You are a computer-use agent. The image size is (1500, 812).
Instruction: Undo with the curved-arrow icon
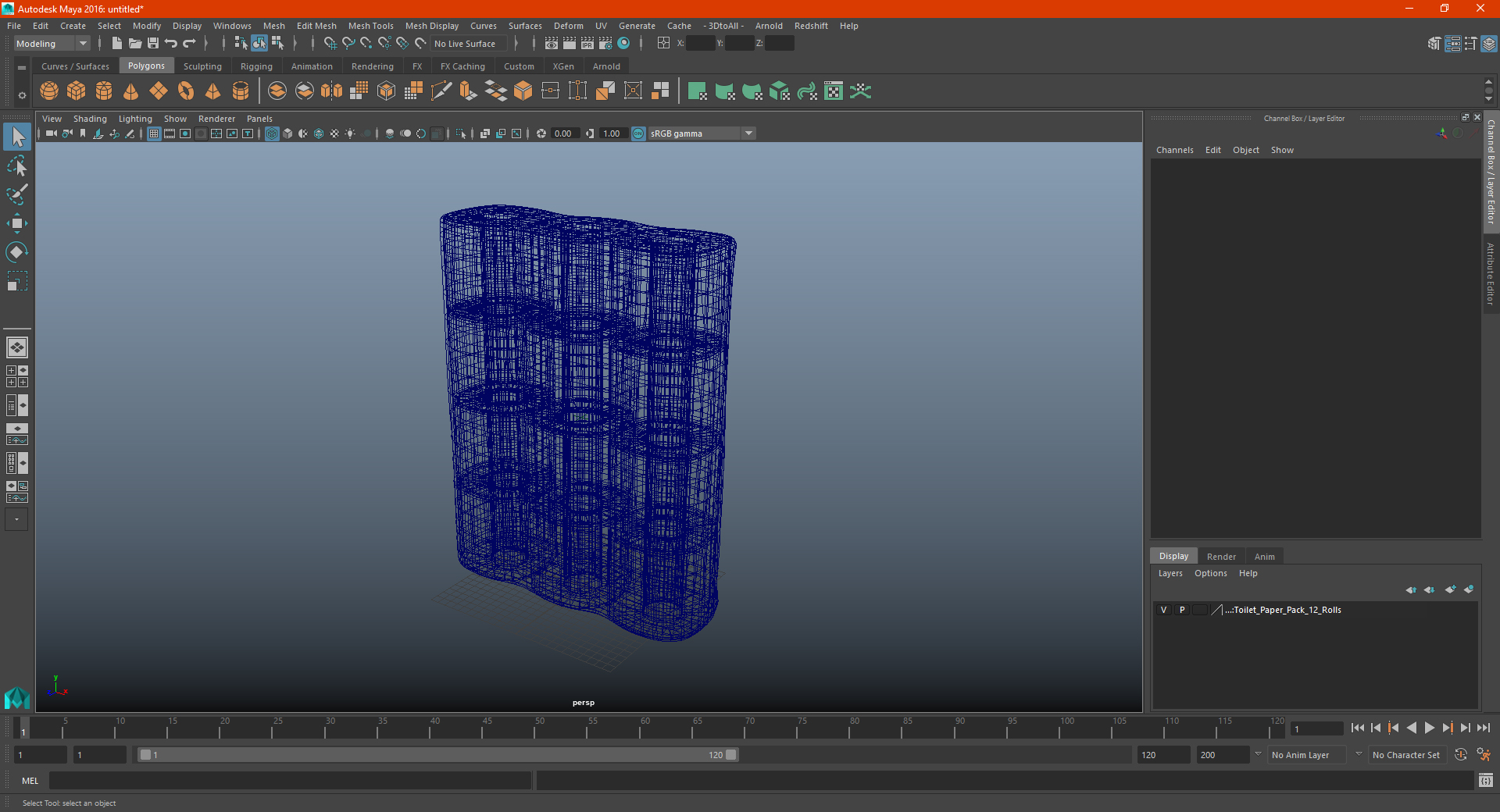[x=171, y=44]
